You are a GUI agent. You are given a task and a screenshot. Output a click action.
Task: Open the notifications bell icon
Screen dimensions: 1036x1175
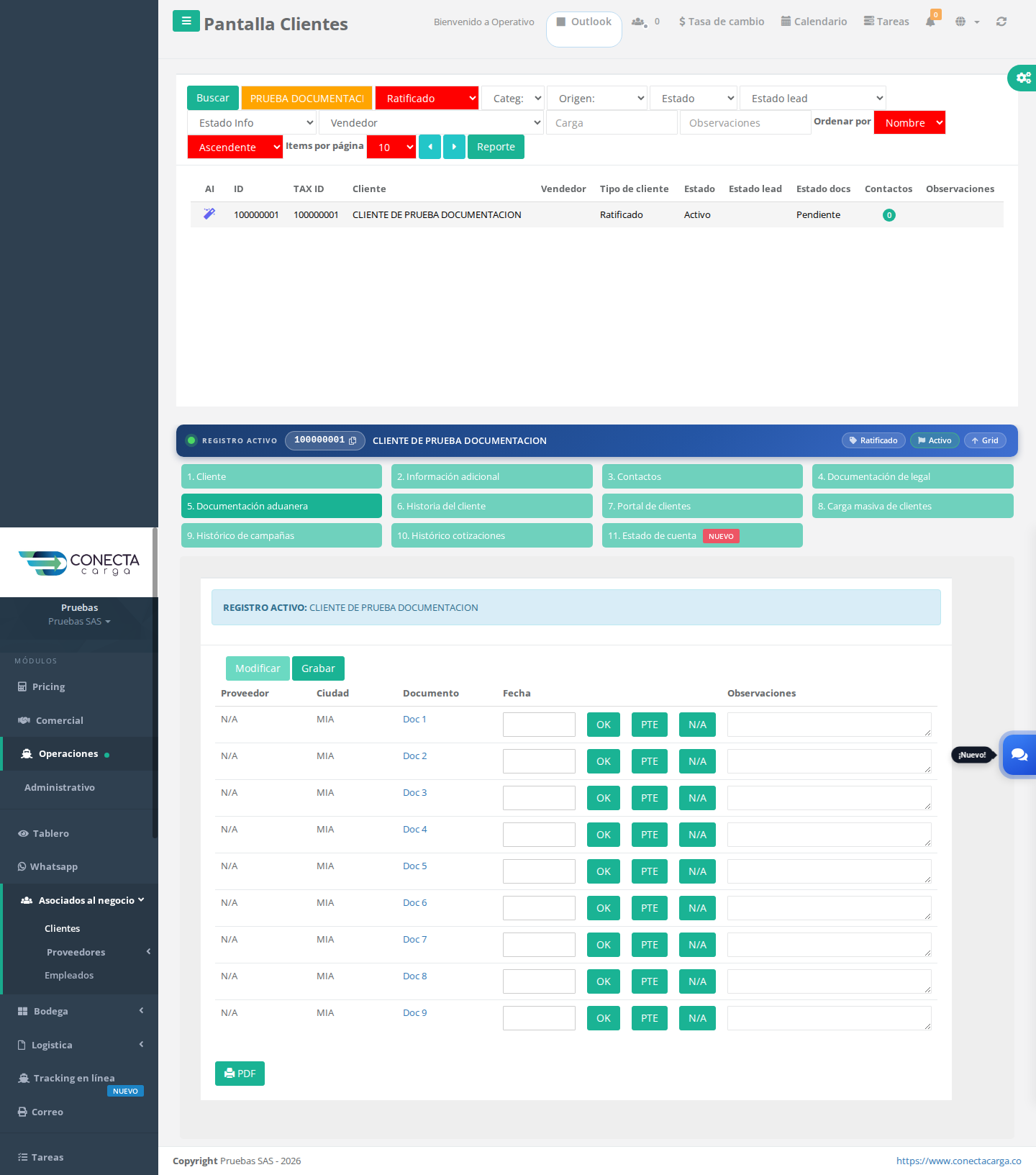931,21
